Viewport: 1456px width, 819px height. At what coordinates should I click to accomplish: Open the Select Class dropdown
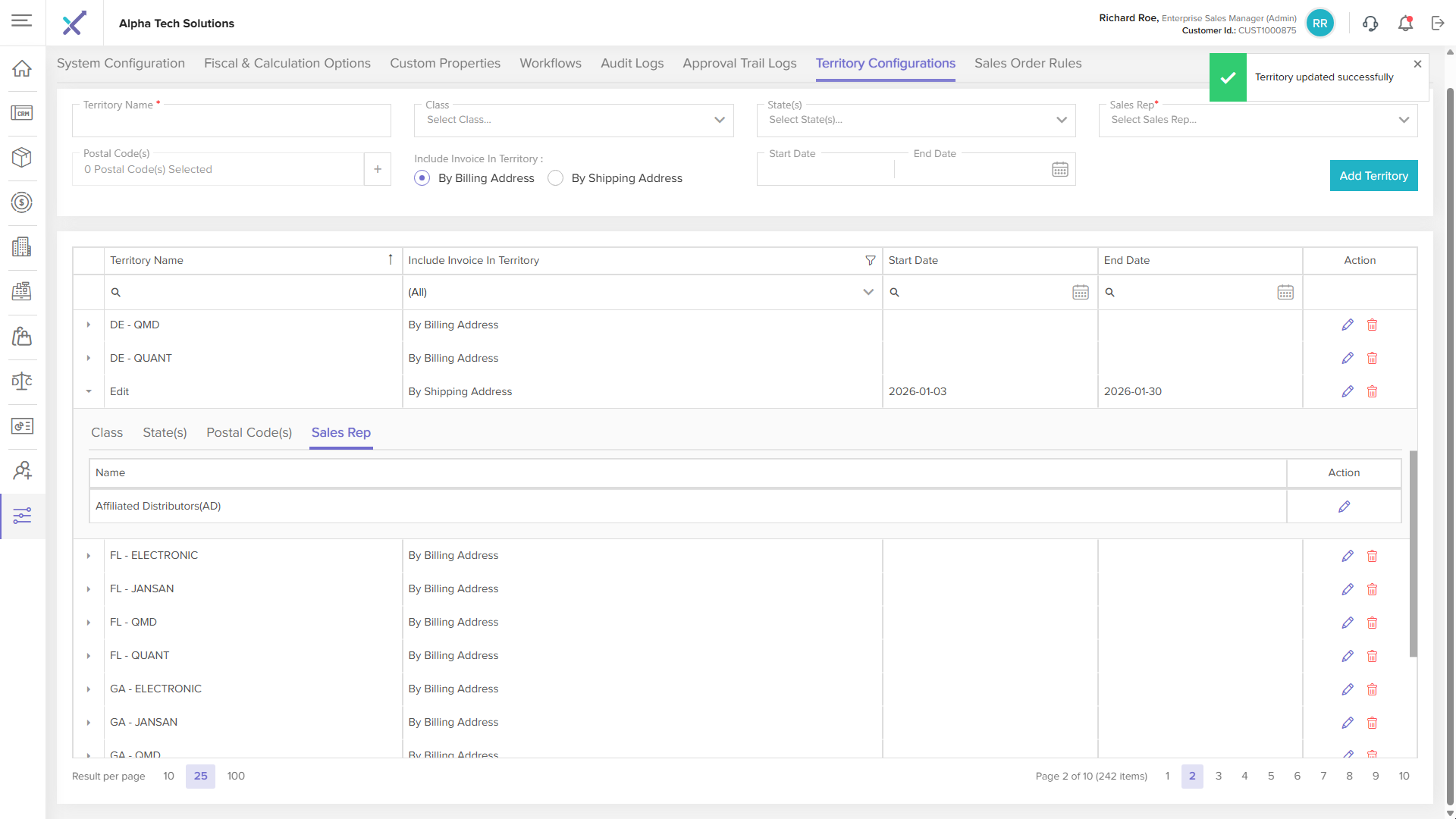573,120
